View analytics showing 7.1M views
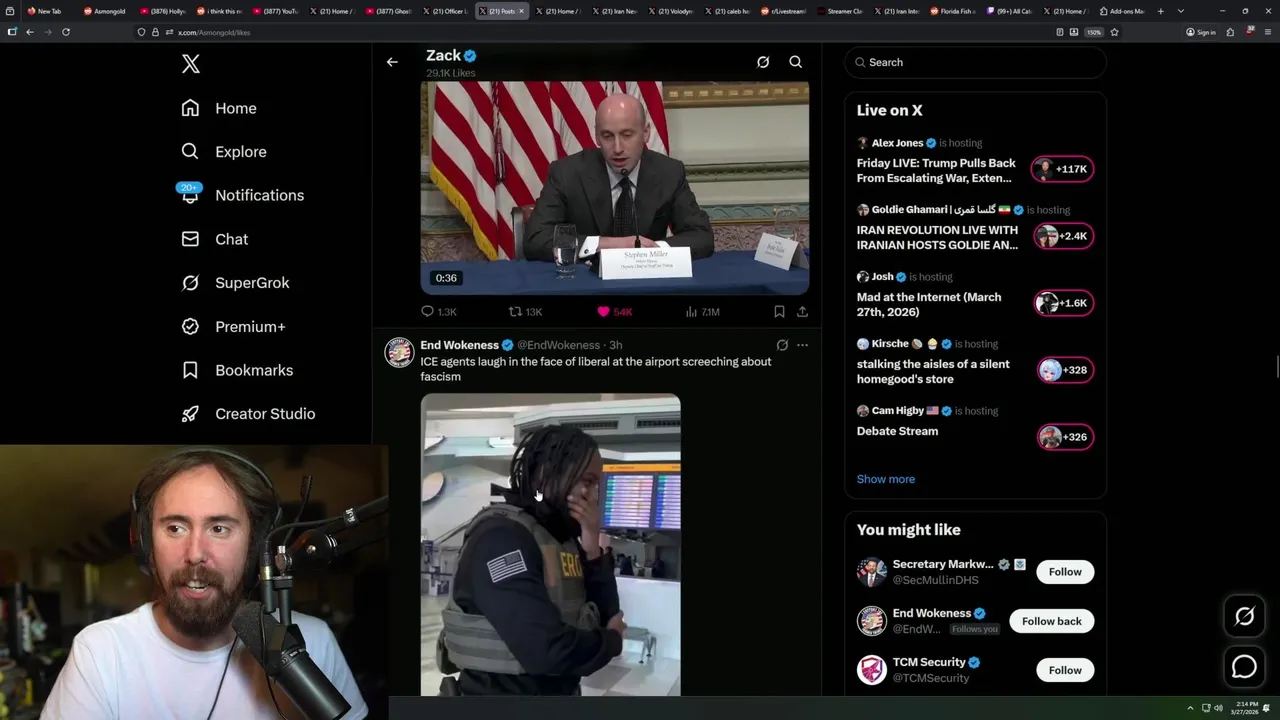This screenshot has width=1280, height=720. point(703,312)
